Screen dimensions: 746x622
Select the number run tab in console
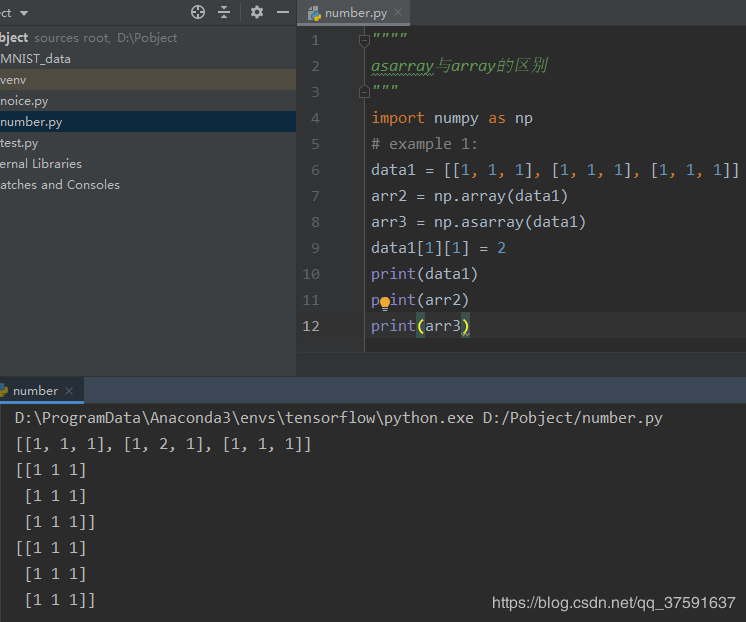pos(35,391)
